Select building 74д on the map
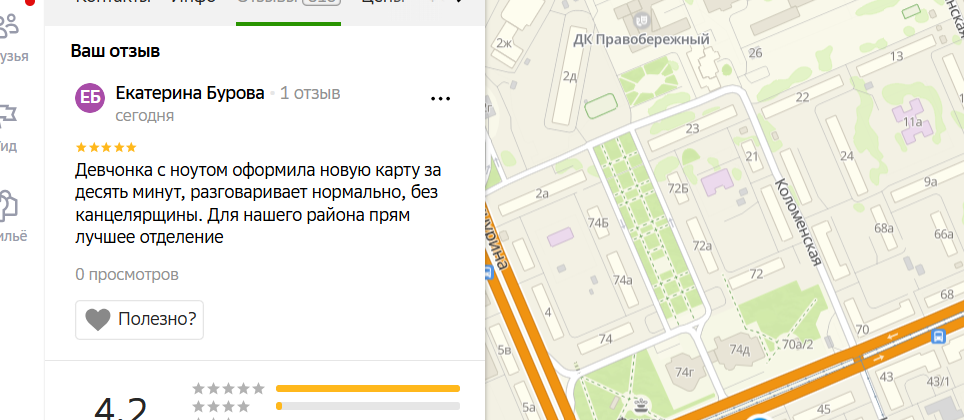The width and height of the screenshot is (964, 420). click(x=740, y=351)
